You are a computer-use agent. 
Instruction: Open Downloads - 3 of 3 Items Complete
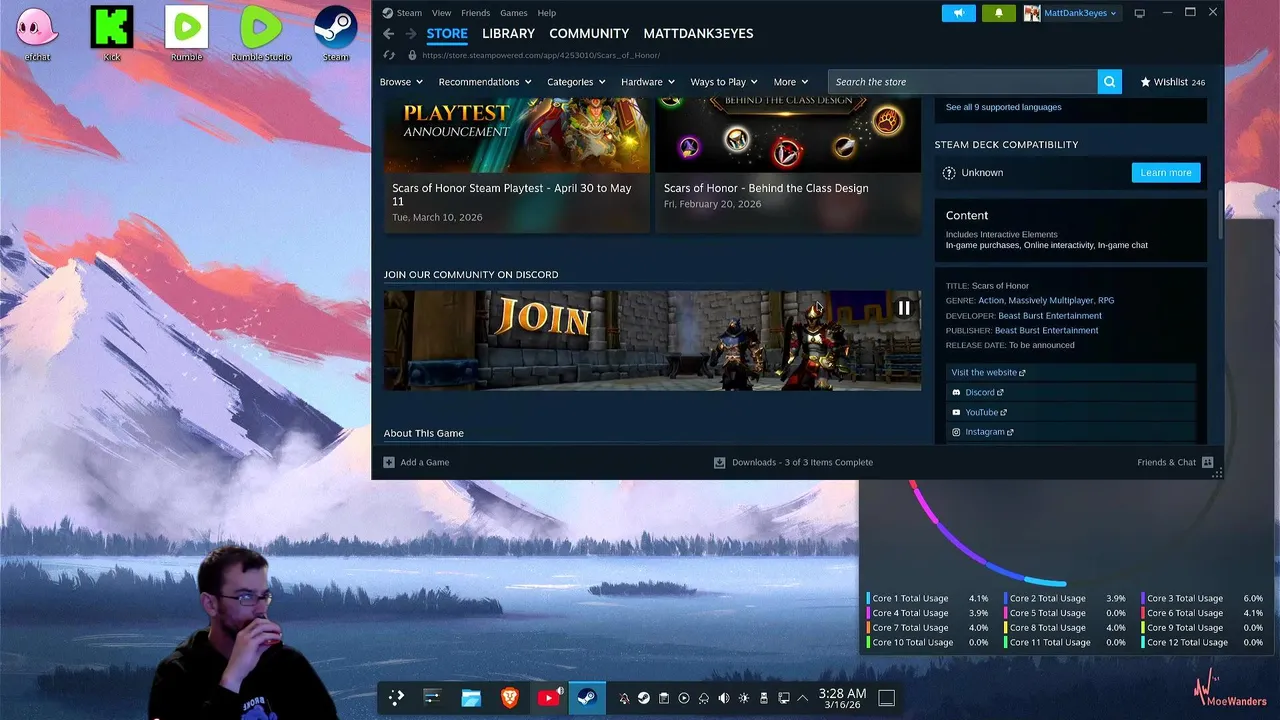pyautogui.click(x=793, y=462)
